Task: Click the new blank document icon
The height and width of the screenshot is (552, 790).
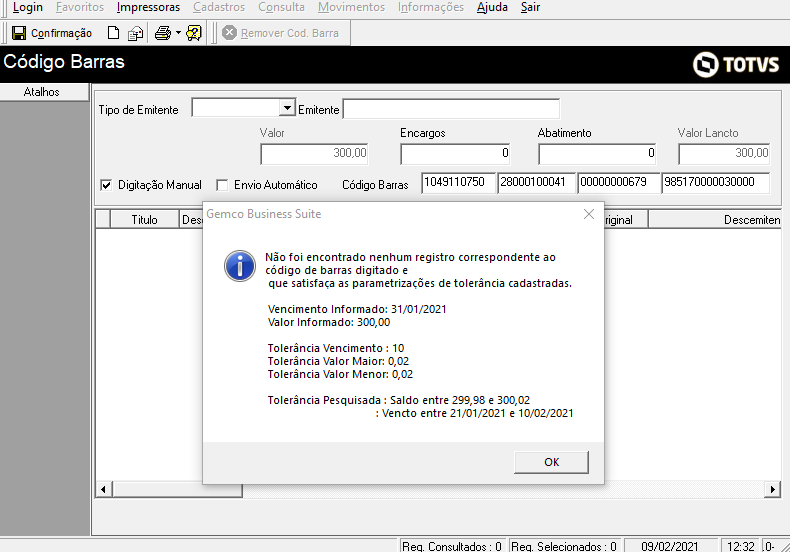Action: (114, 33)
